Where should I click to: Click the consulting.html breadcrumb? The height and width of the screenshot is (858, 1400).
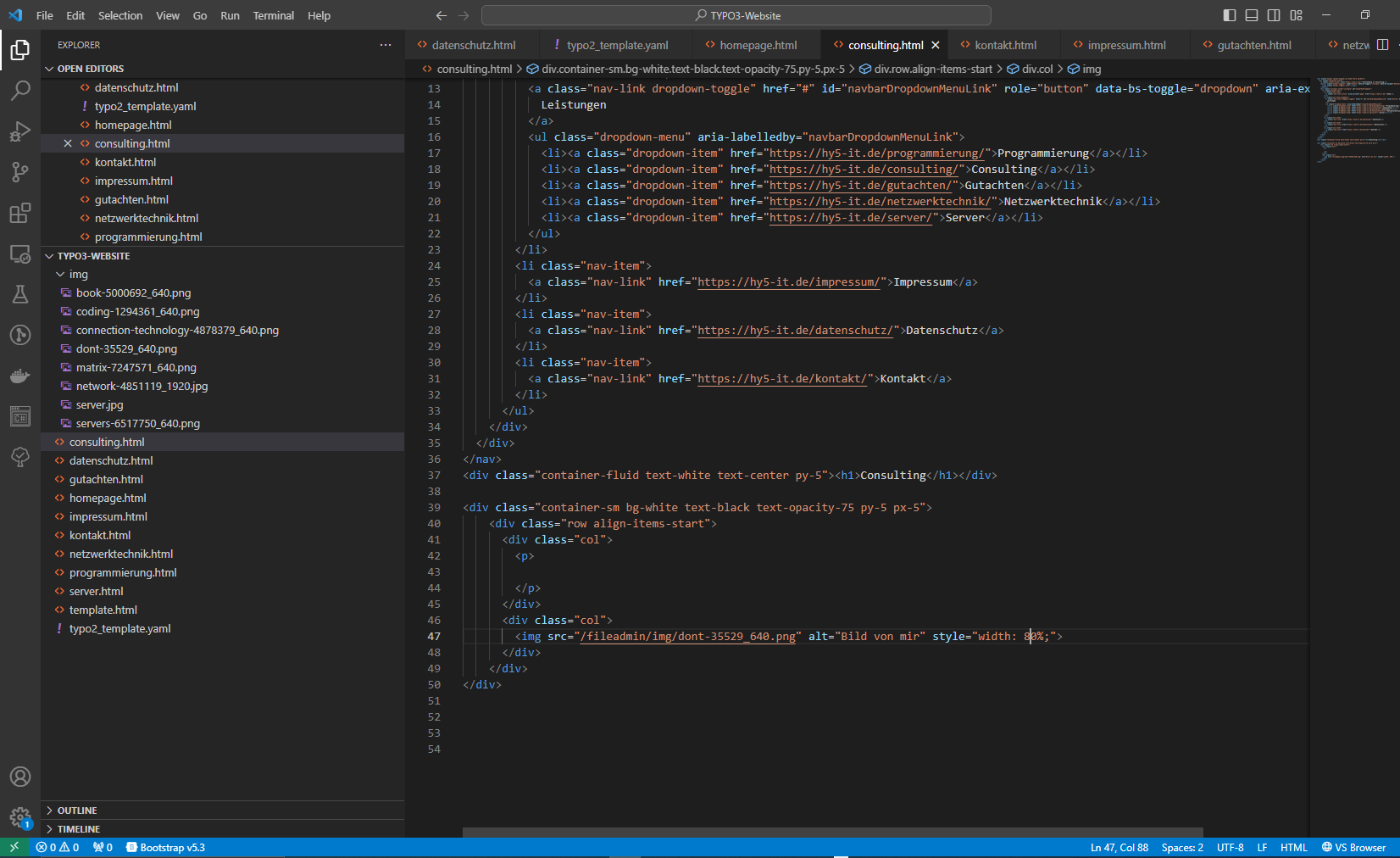[467, 69]
